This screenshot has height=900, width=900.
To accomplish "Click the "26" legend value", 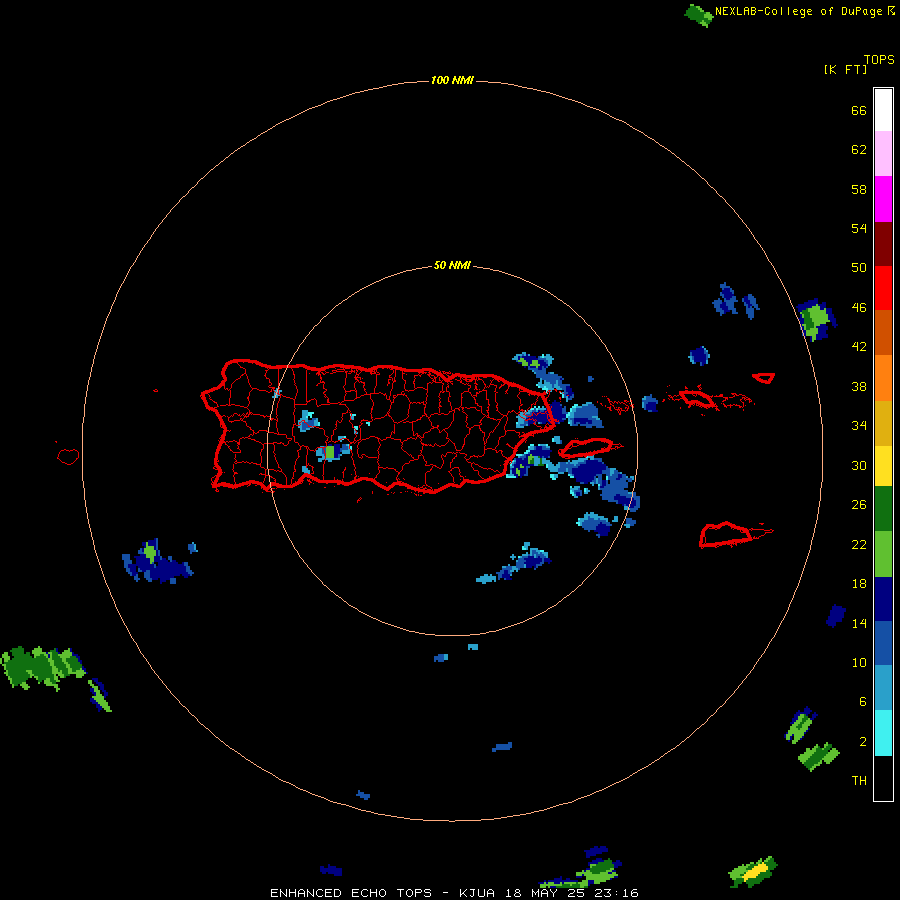I will pos(859,505).
